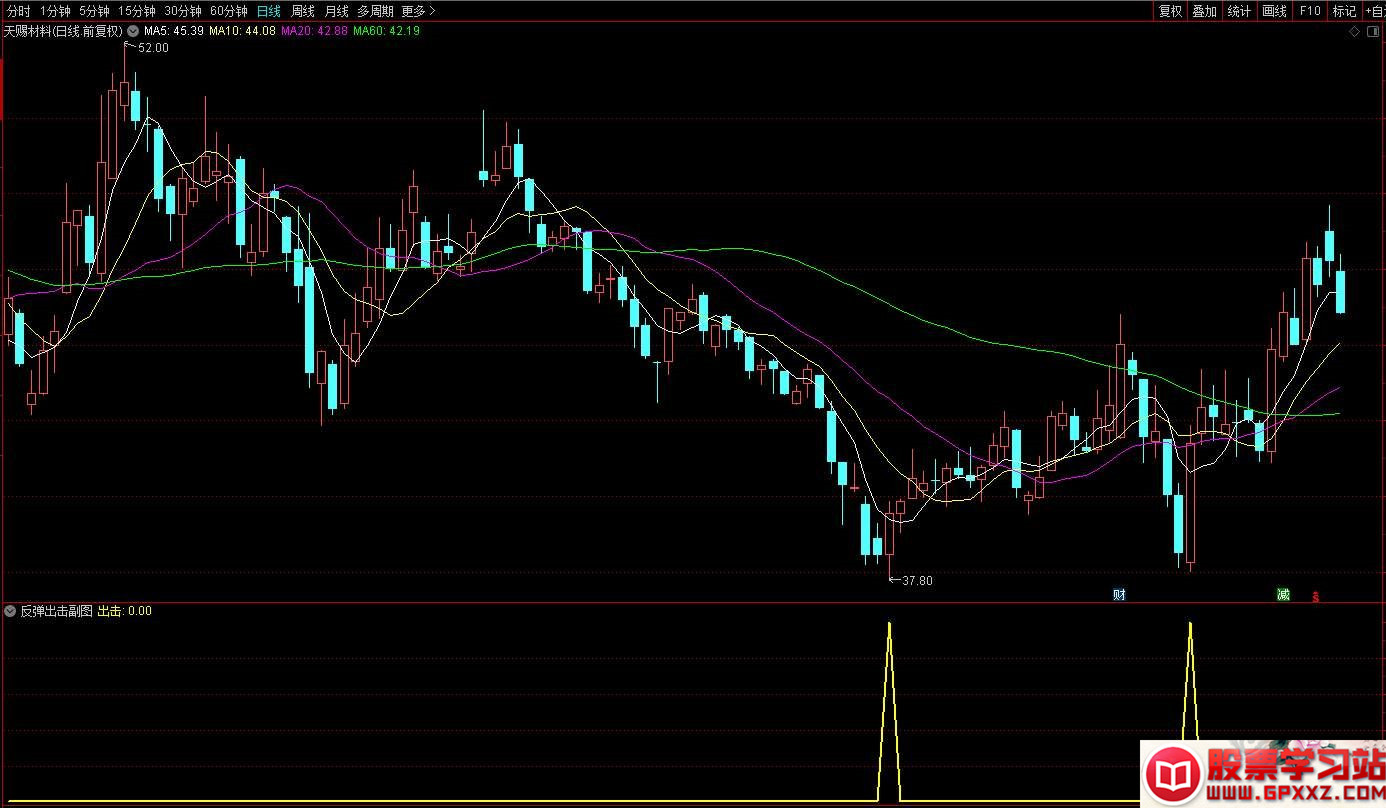Click the 标记 mark button
The height and width of the screenshot is (808, 1386).
point(1344,11)
